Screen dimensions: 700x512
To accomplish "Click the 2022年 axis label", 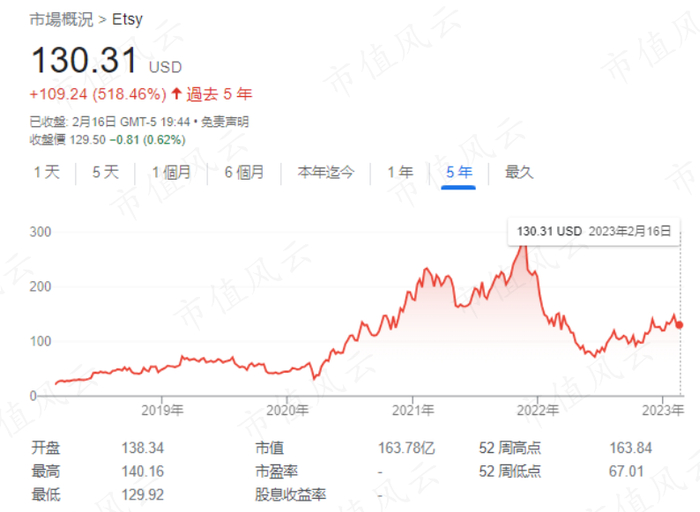I will click(538, 410).
